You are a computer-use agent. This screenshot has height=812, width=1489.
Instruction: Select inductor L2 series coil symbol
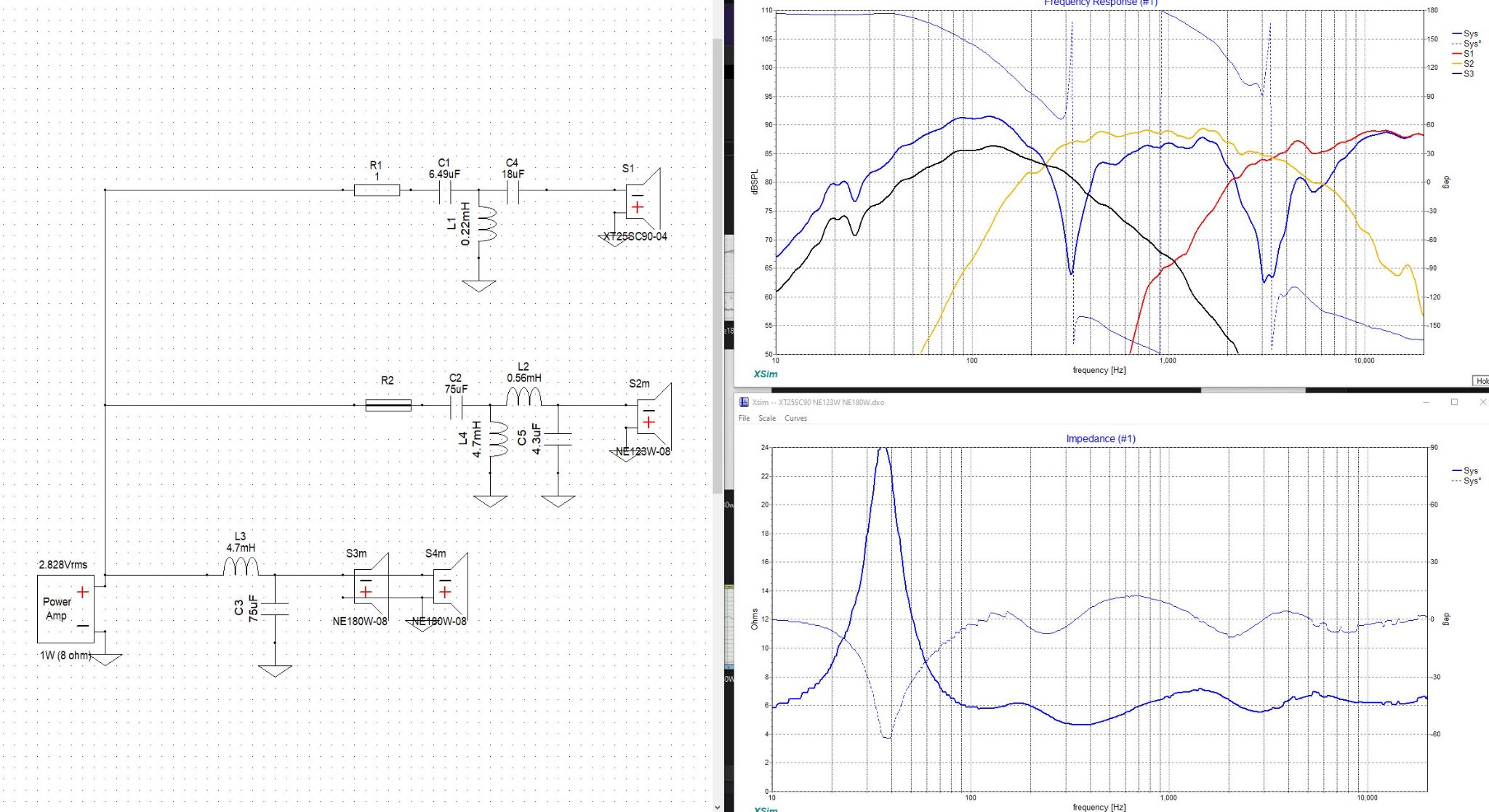(x=524, y=397)
